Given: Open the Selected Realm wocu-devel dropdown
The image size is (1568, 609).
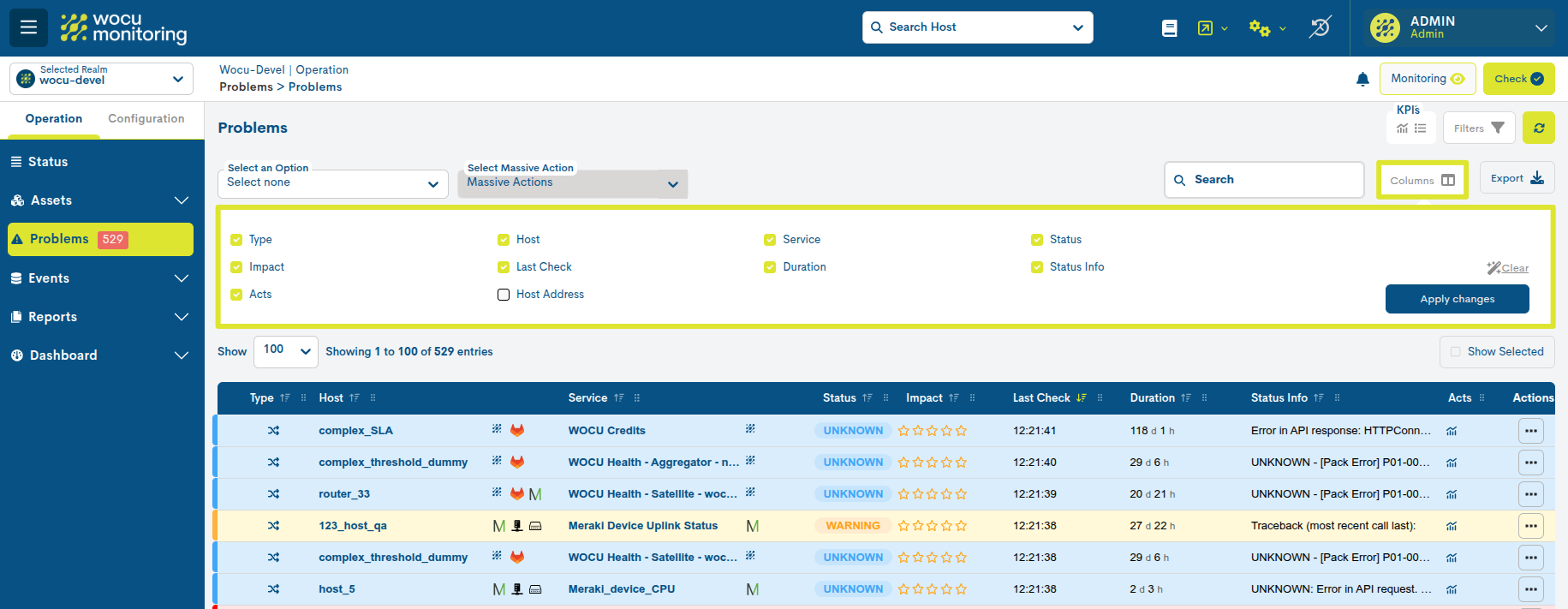Looking at the screenshot, I should (x=101, y=79).
